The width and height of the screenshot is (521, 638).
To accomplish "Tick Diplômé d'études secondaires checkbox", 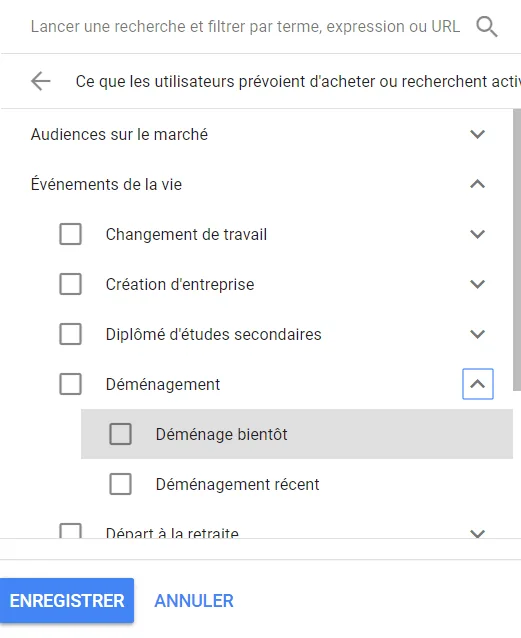I will pos(70,334).
